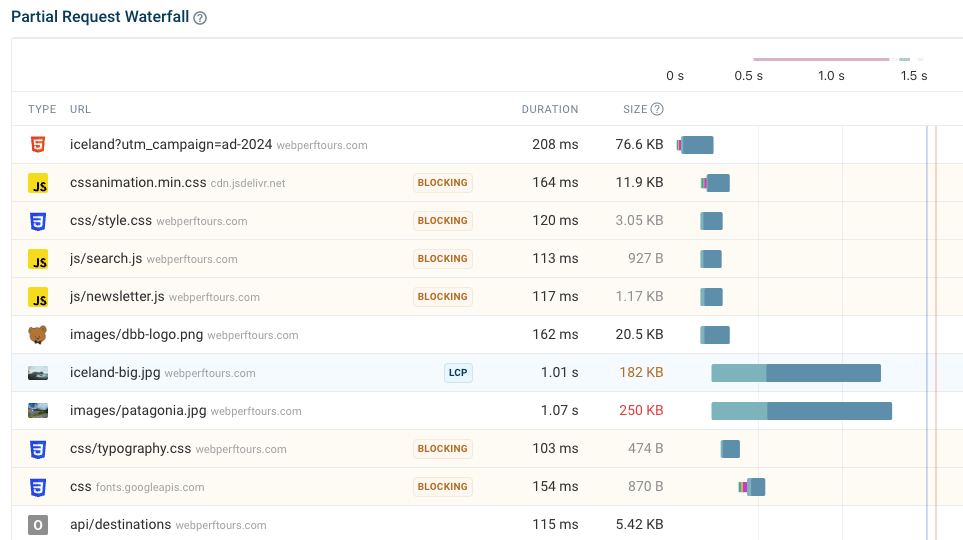Click the patagonia.jpg image thumbnail

coord(38,411)
